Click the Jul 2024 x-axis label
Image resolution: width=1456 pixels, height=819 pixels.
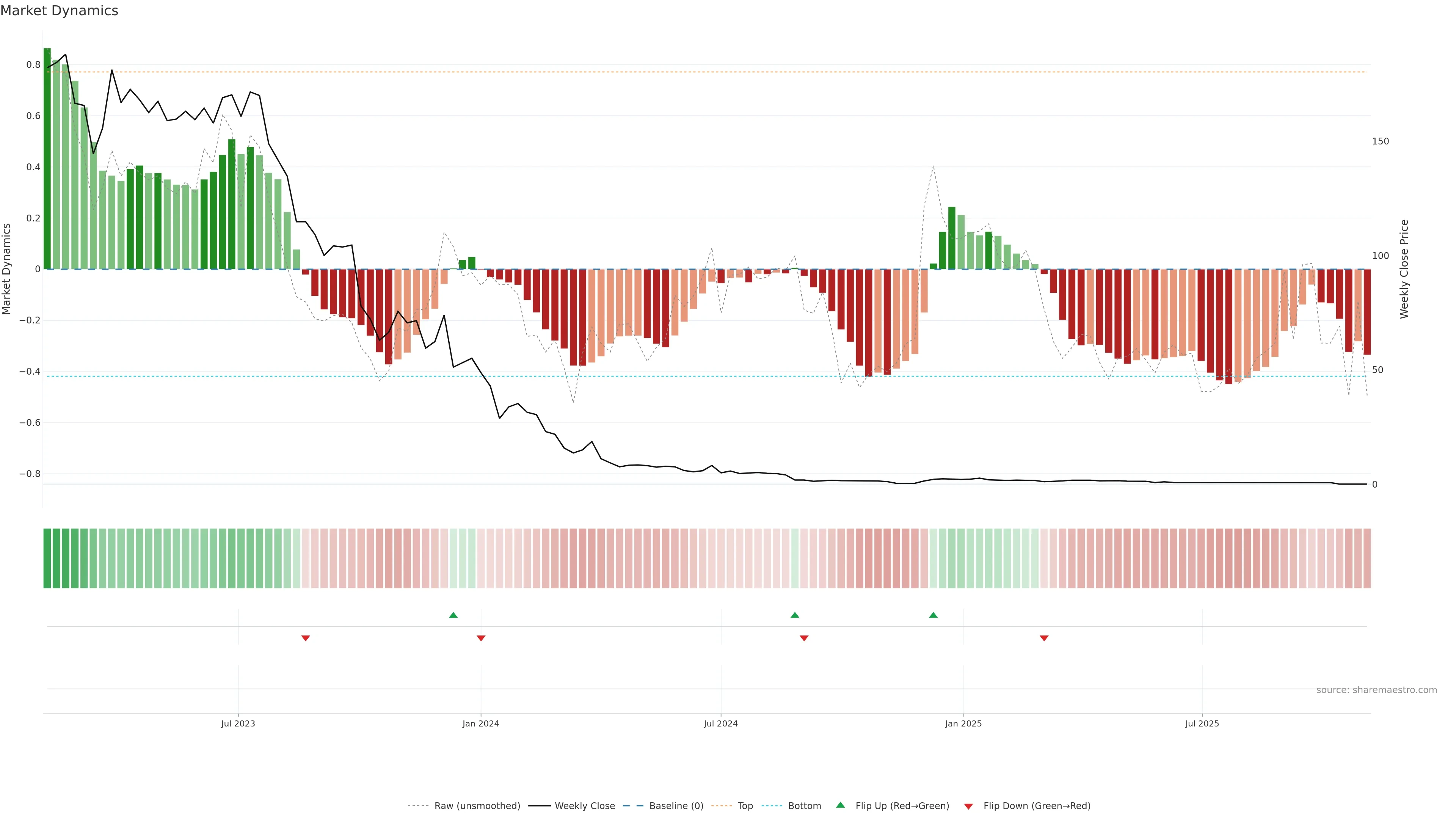pos(721,723)
